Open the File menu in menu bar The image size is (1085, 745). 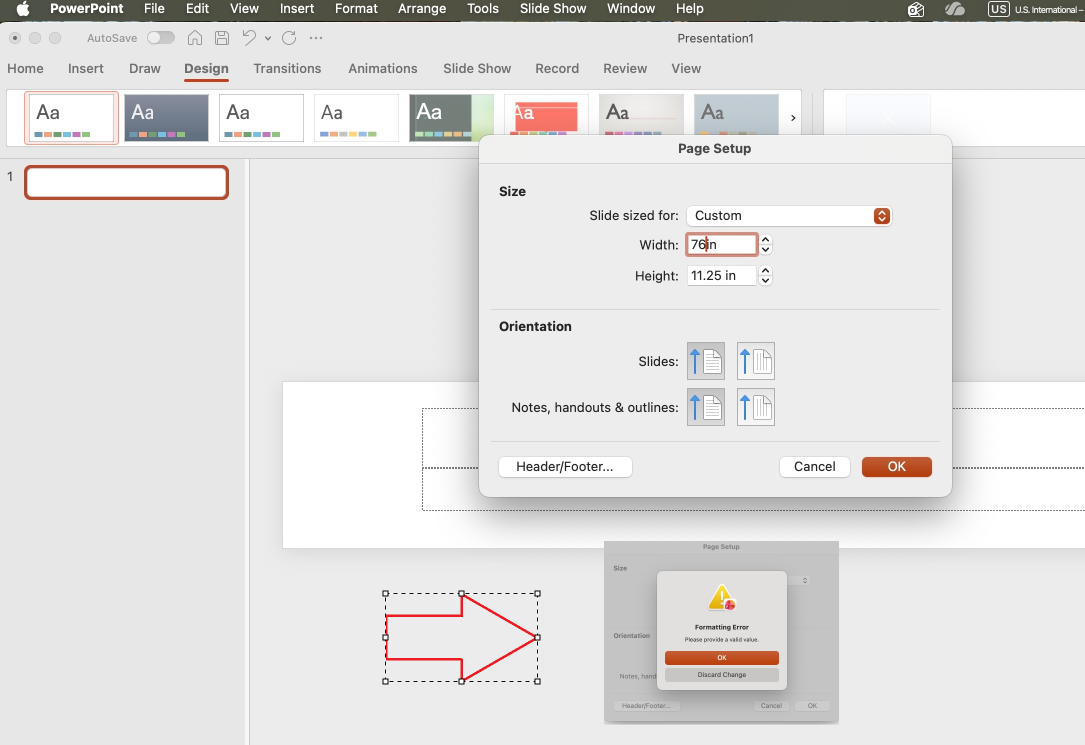click(x=154, y=9)
